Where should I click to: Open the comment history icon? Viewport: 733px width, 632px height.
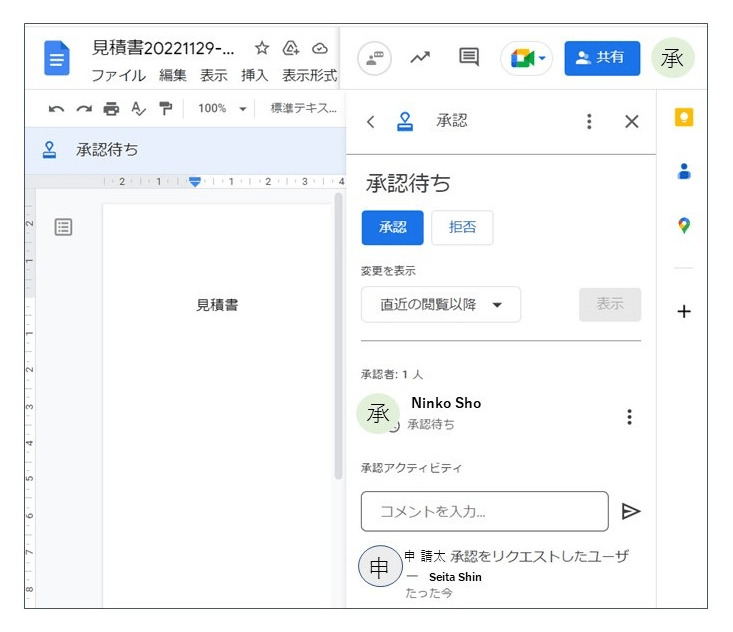click(x=468, y=57)
